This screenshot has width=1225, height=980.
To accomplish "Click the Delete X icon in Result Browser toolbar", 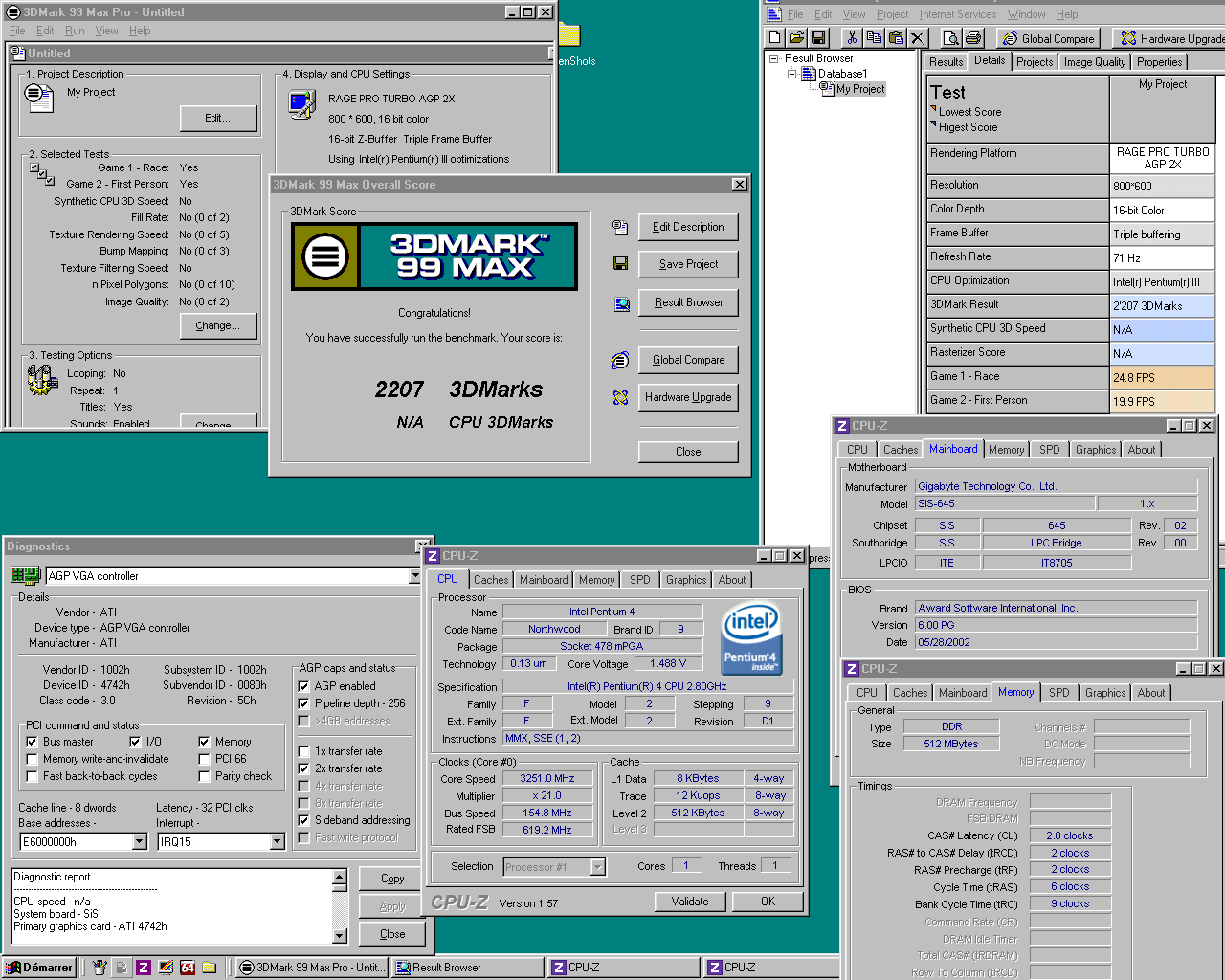I will (918, 37).
